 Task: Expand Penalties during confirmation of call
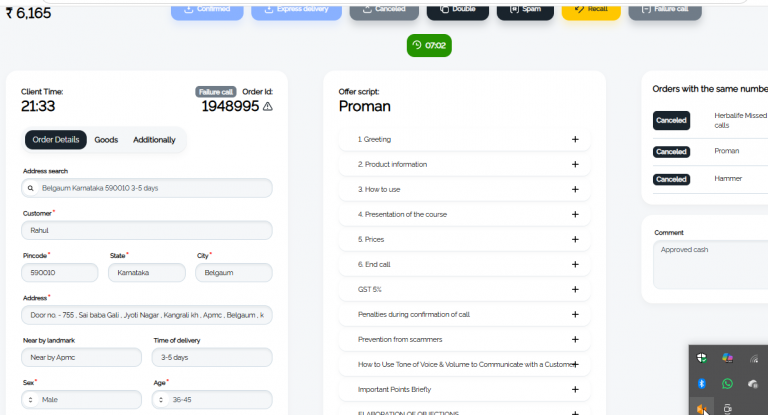click(464, 315)
